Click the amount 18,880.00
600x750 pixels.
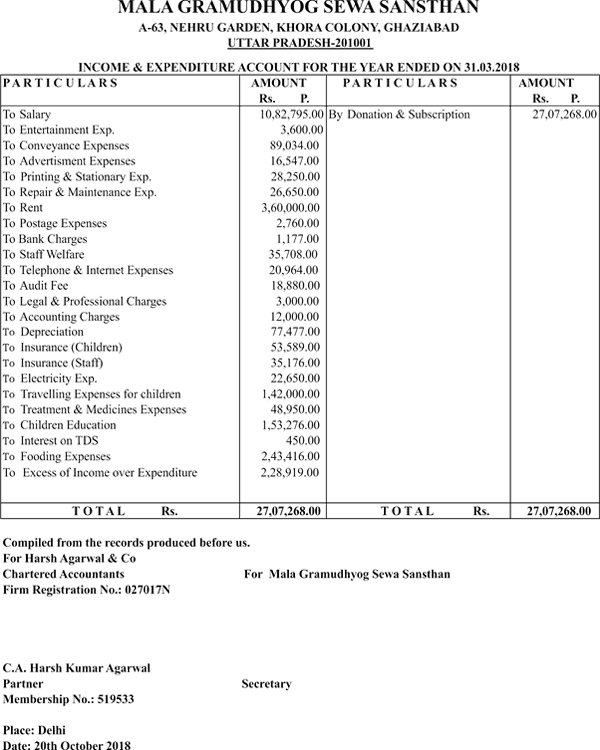tap(296, 286)
